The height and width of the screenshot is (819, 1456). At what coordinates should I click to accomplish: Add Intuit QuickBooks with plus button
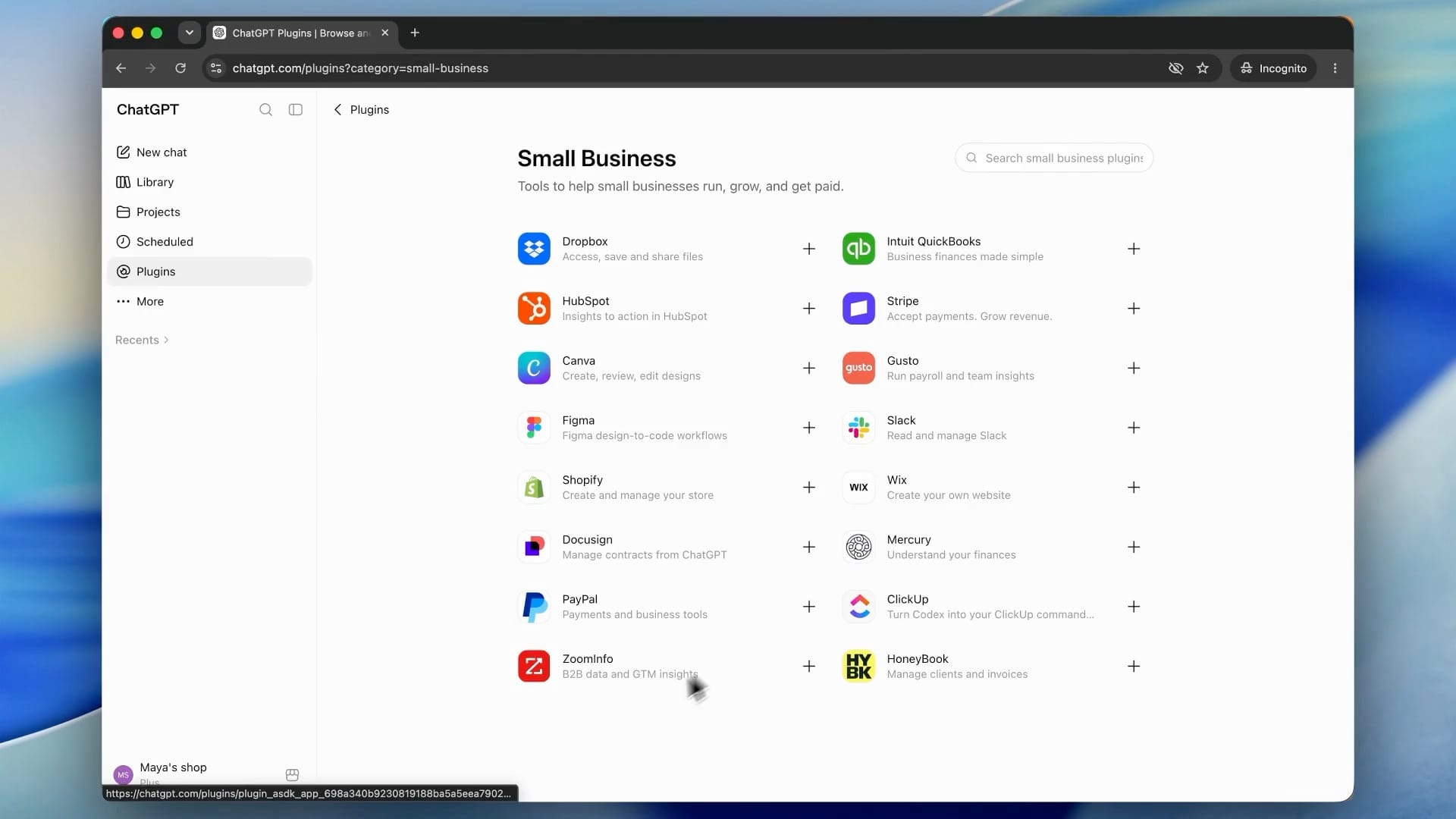pos(1134,249)
